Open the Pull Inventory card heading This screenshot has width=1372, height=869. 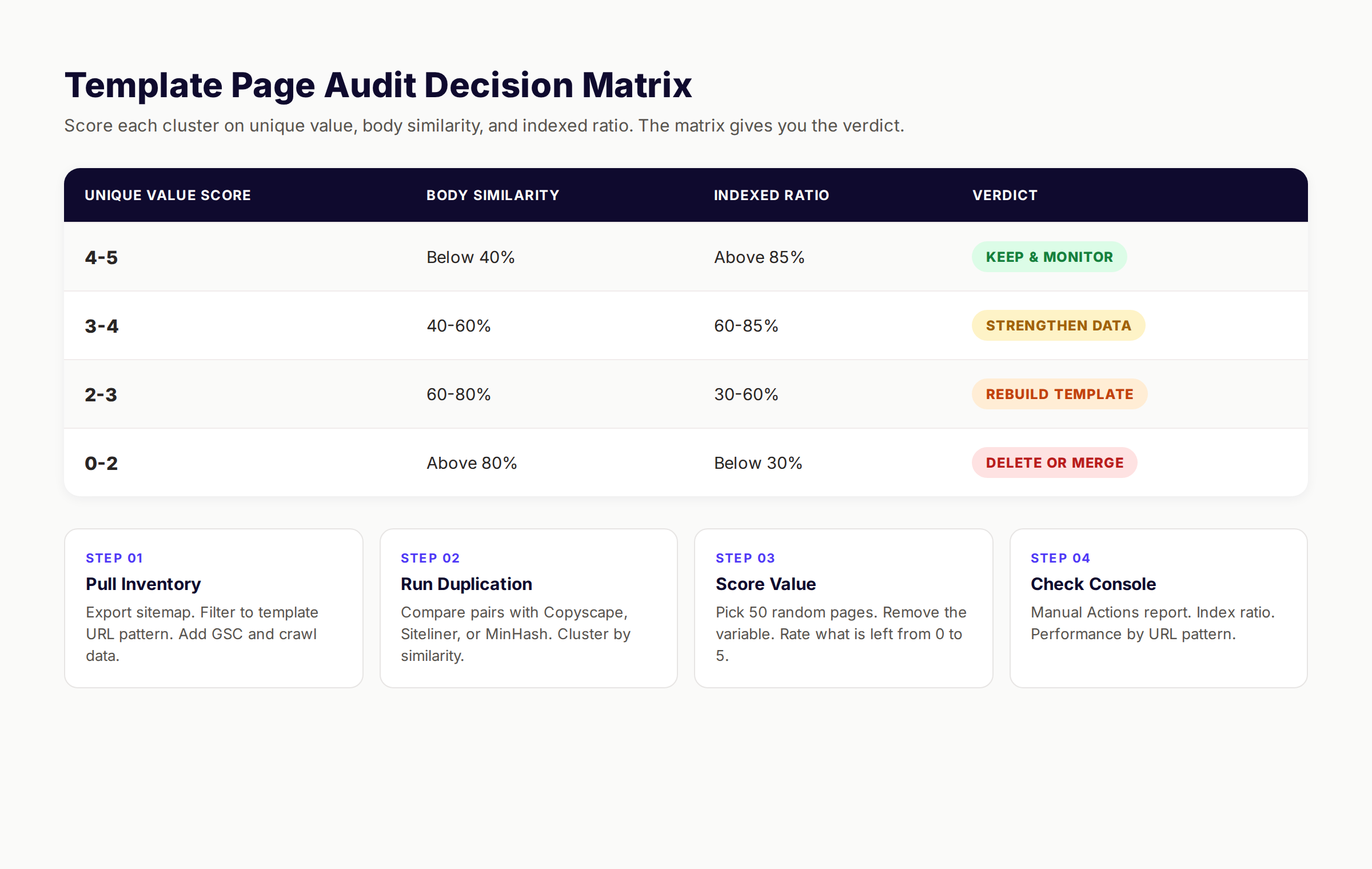pos(143,584)
